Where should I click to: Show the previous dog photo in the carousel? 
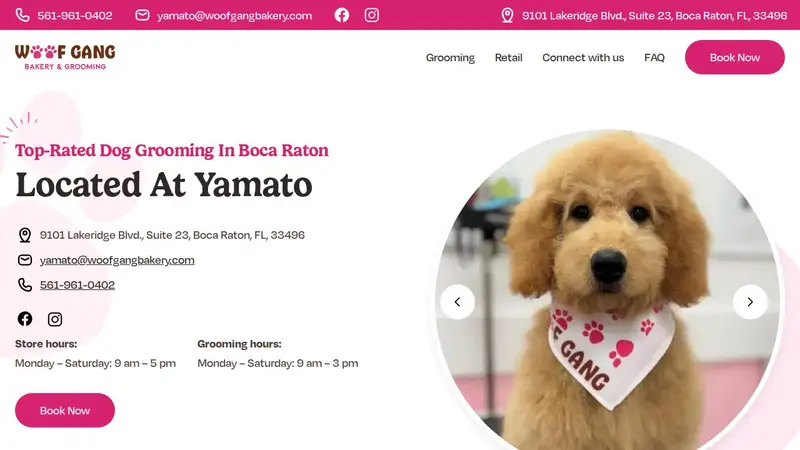(x=457, y=302)
